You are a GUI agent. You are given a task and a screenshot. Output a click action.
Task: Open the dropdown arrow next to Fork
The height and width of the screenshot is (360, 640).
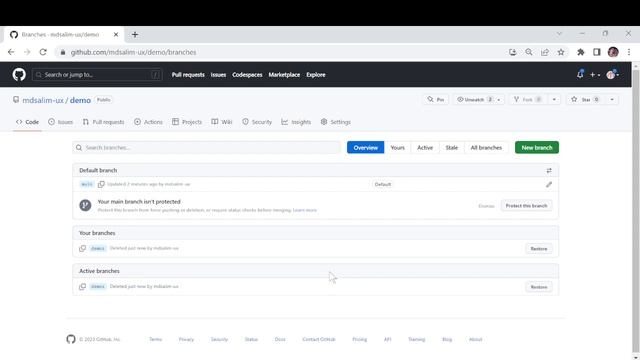pos(554,100)
